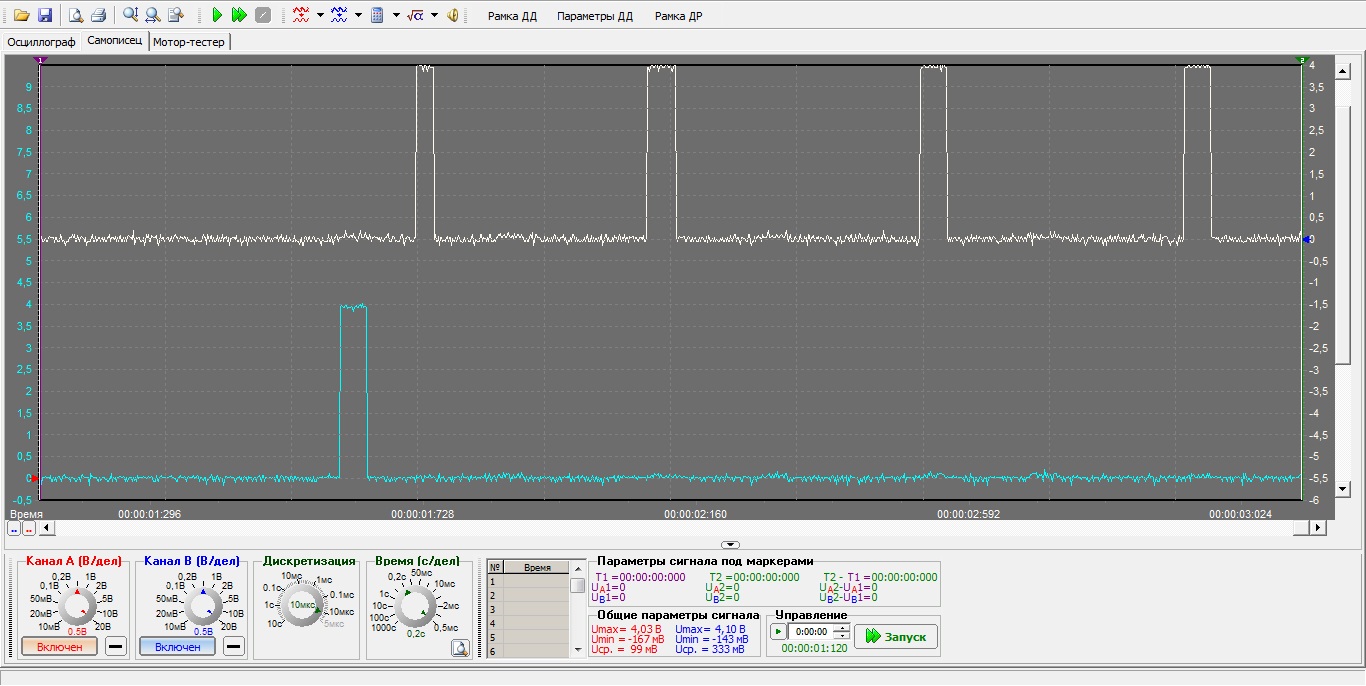The width and height of the screenshot is (1366, 686).
Task: Click the magnifier-with-page toolbar icon
Action: point(176,15)
